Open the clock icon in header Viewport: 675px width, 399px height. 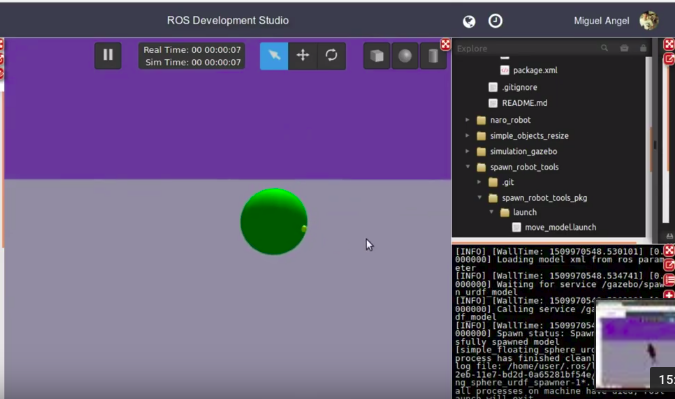(495, 21)
